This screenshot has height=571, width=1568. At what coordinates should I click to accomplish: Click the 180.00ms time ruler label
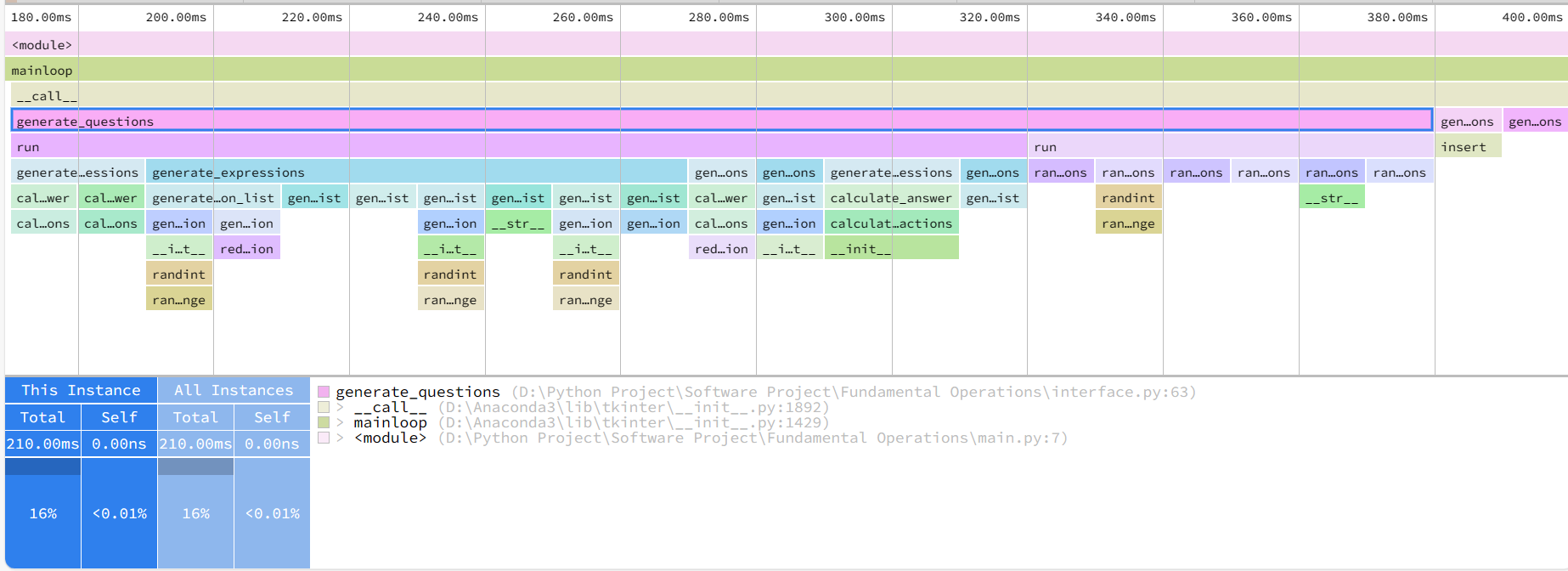pyautogui.click(x=41, y=17)
